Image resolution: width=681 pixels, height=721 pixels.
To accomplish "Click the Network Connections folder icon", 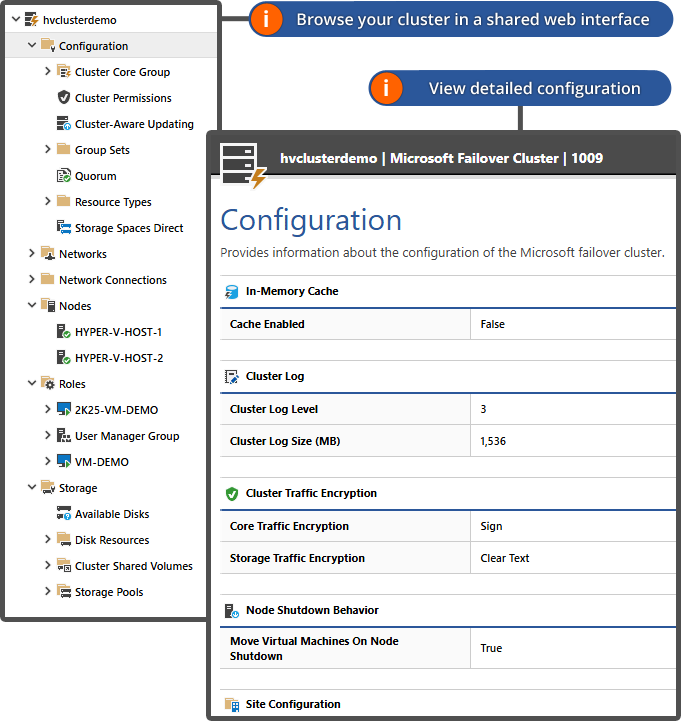I will (x=48, y=280).
